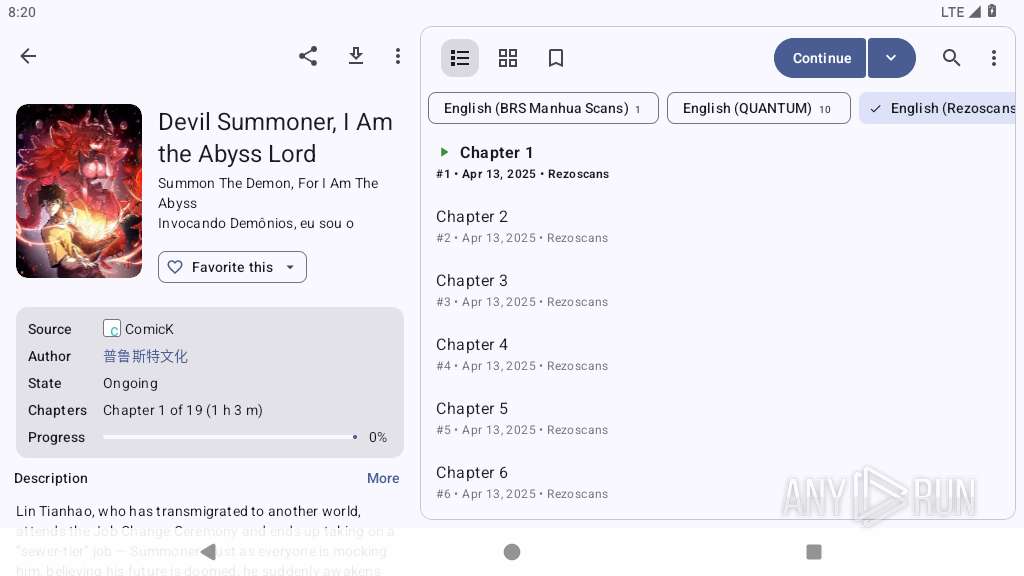This screenshot has height=576, width=1024.
Task: Download the manga chapters
Action: point(355,56)
